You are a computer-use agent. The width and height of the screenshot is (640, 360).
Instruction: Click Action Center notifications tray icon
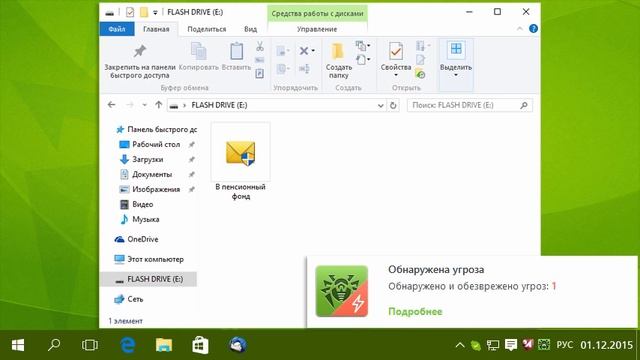[x=511, y=345]
